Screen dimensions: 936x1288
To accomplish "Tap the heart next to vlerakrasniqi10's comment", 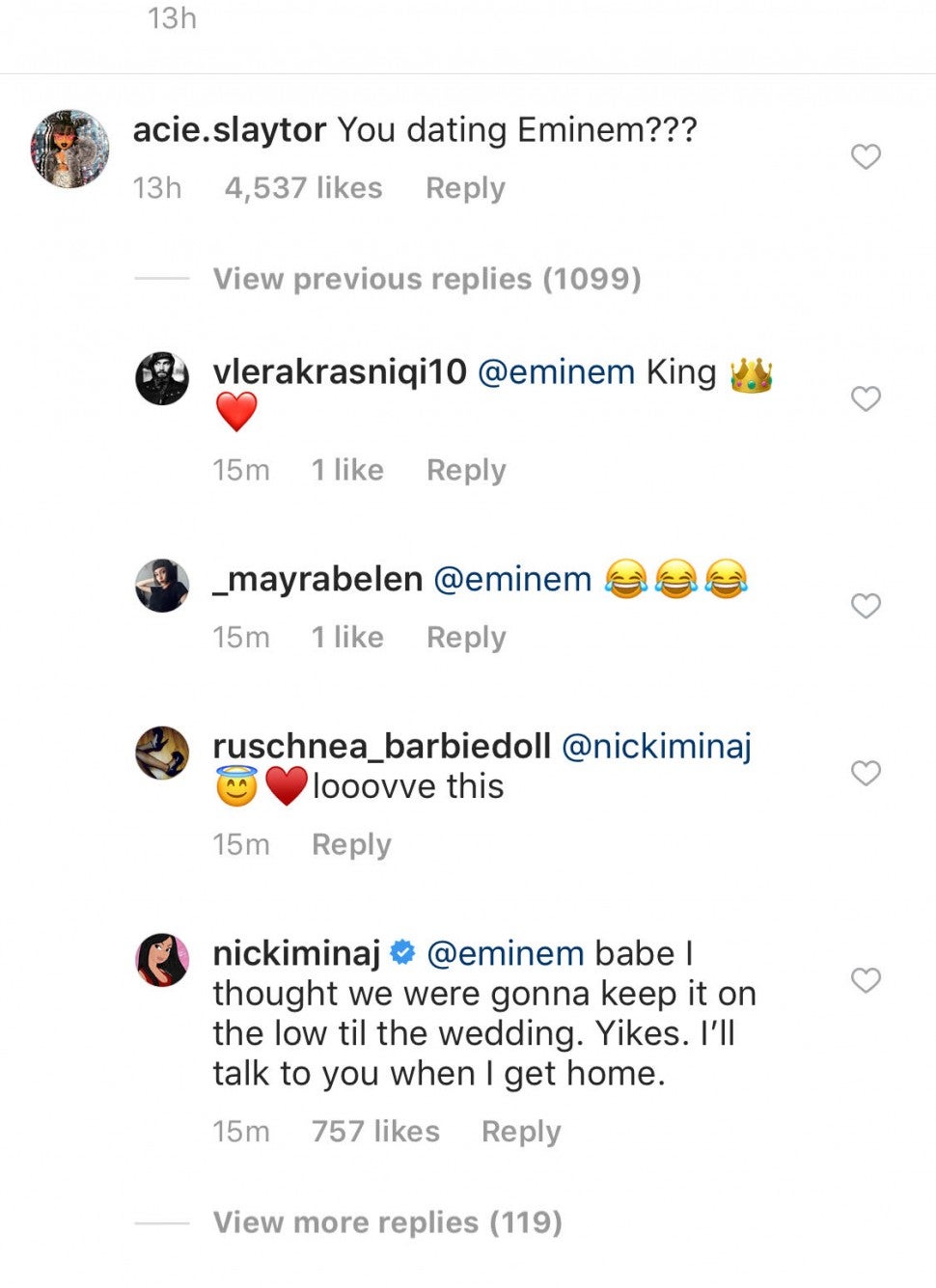I will [x=866, y=398].
